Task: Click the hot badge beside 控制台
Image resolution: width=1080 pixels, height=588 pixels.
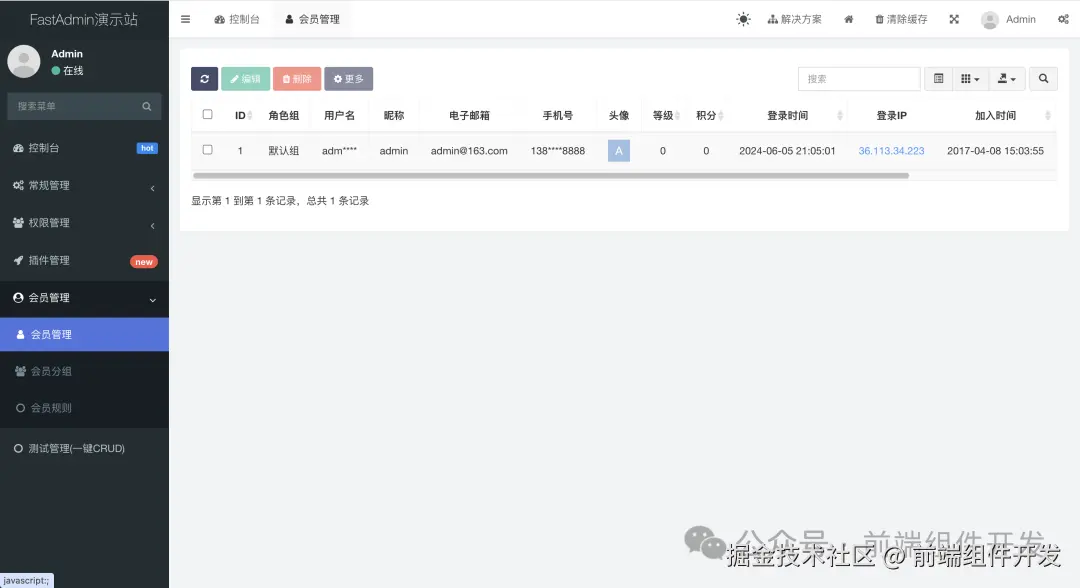Action: tap(147, 148)
